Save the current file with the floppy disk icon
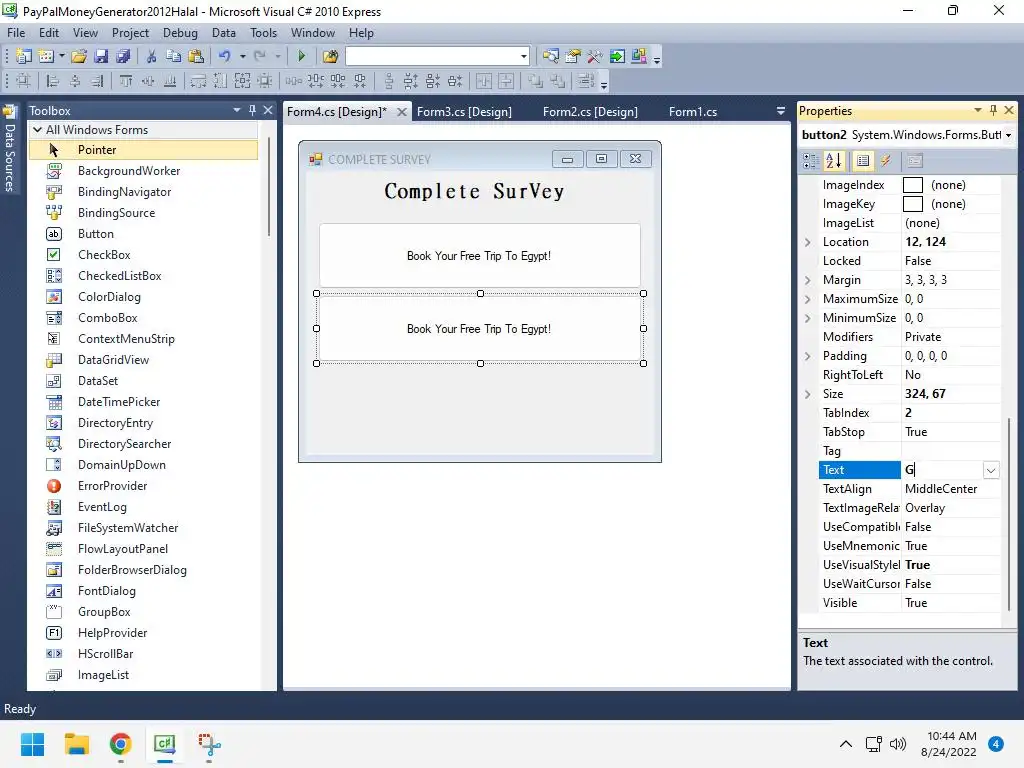 click(101, 57)
